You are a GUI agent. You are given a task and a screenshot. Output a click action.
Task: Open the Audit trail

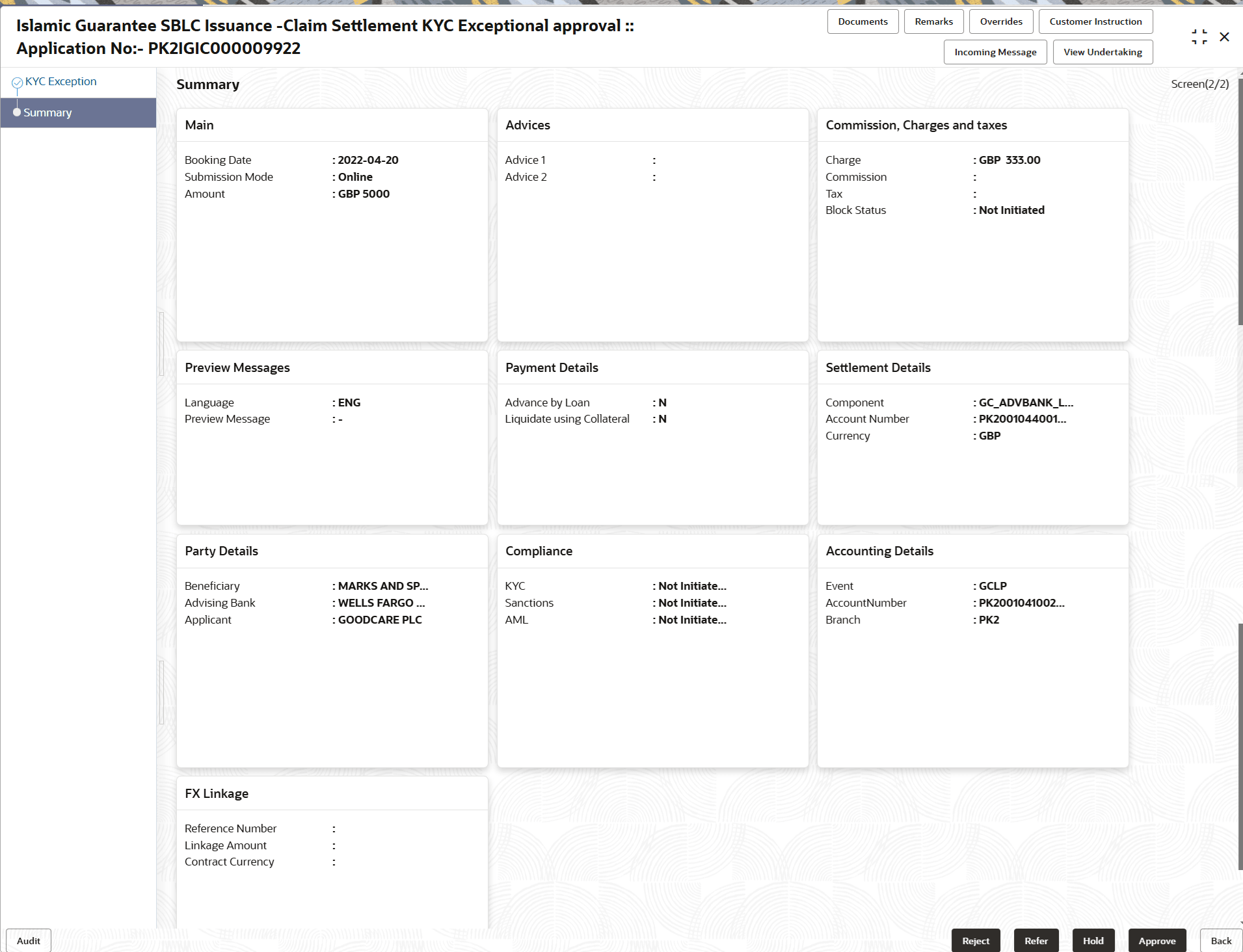[x=29, y=940]
